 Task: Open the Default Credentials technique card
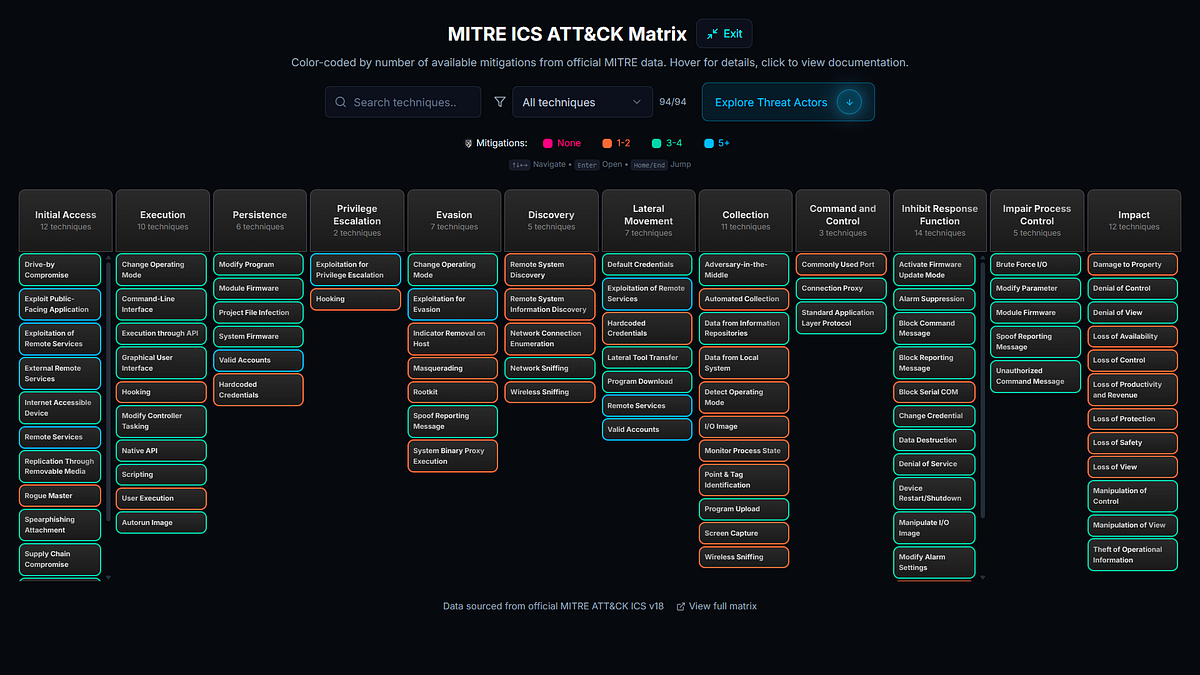point(647,265)
